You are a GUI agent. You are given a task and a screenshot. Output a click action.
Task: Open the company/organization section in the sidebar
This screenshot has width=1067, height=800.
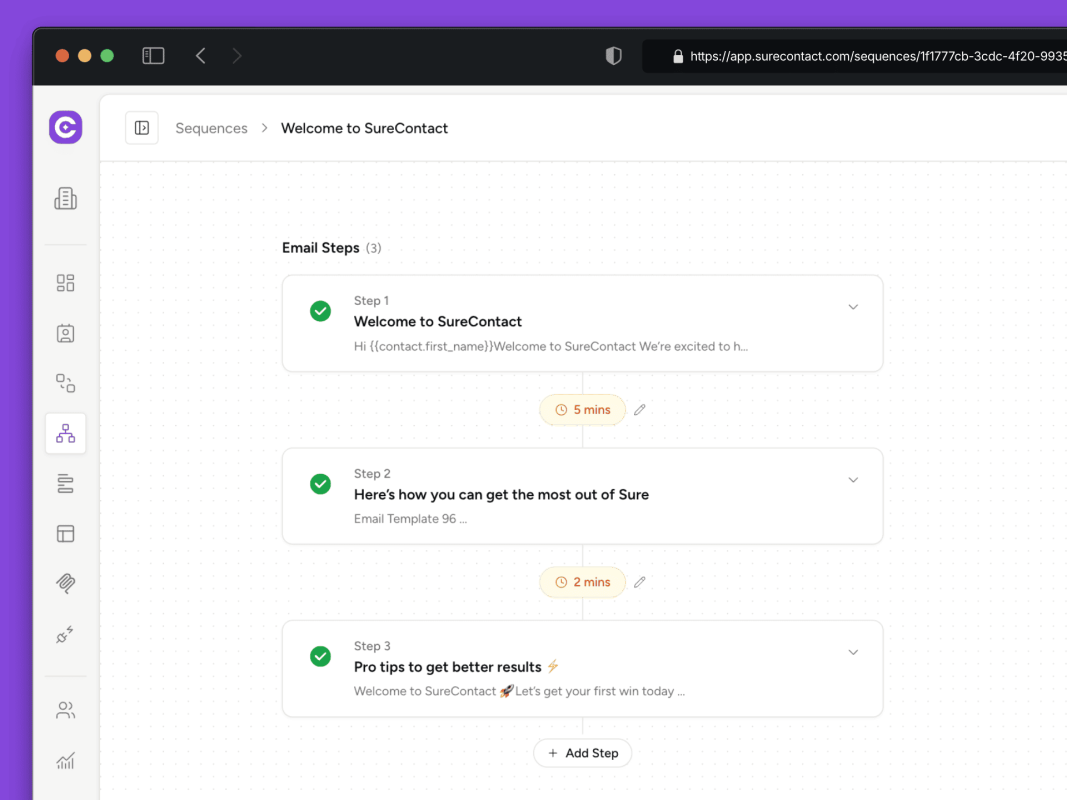(65, 198)
